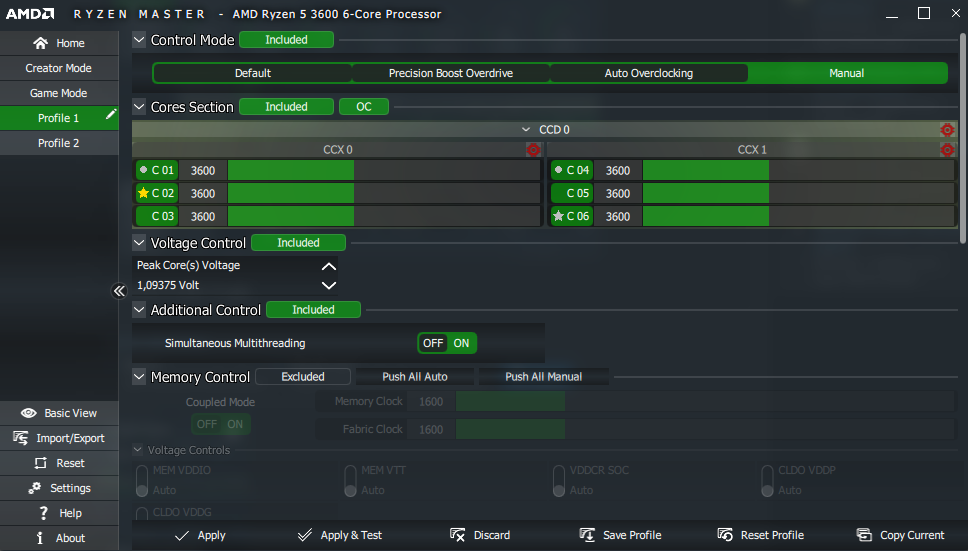
Task: Click the Discard icon
Action: [457, 535]
